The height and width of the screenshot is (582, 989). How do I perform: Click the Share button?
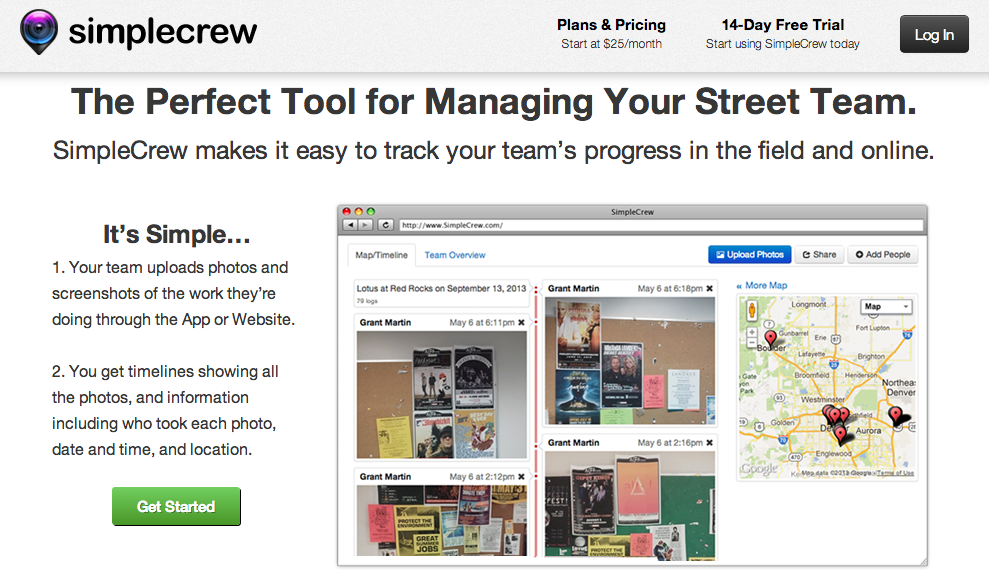819,255
